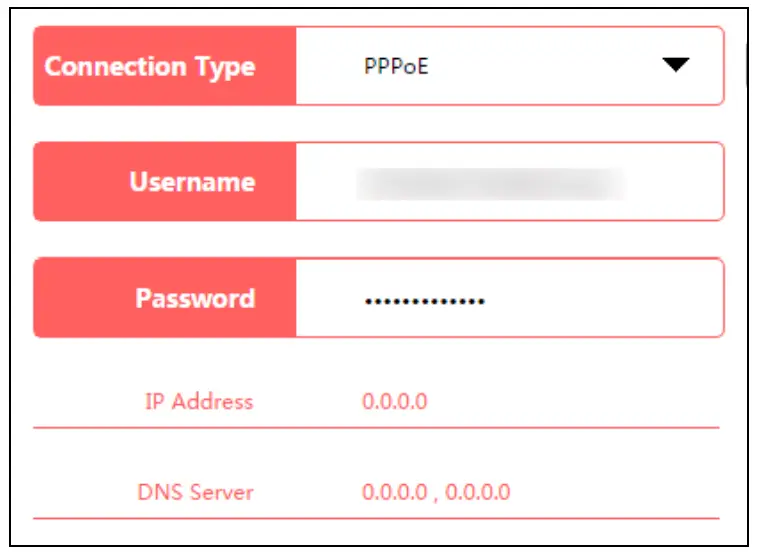Image resolution: width=759 pixels, height=555 pixels.
Task: Click the first DNS server address
Action: click(394, 493)
